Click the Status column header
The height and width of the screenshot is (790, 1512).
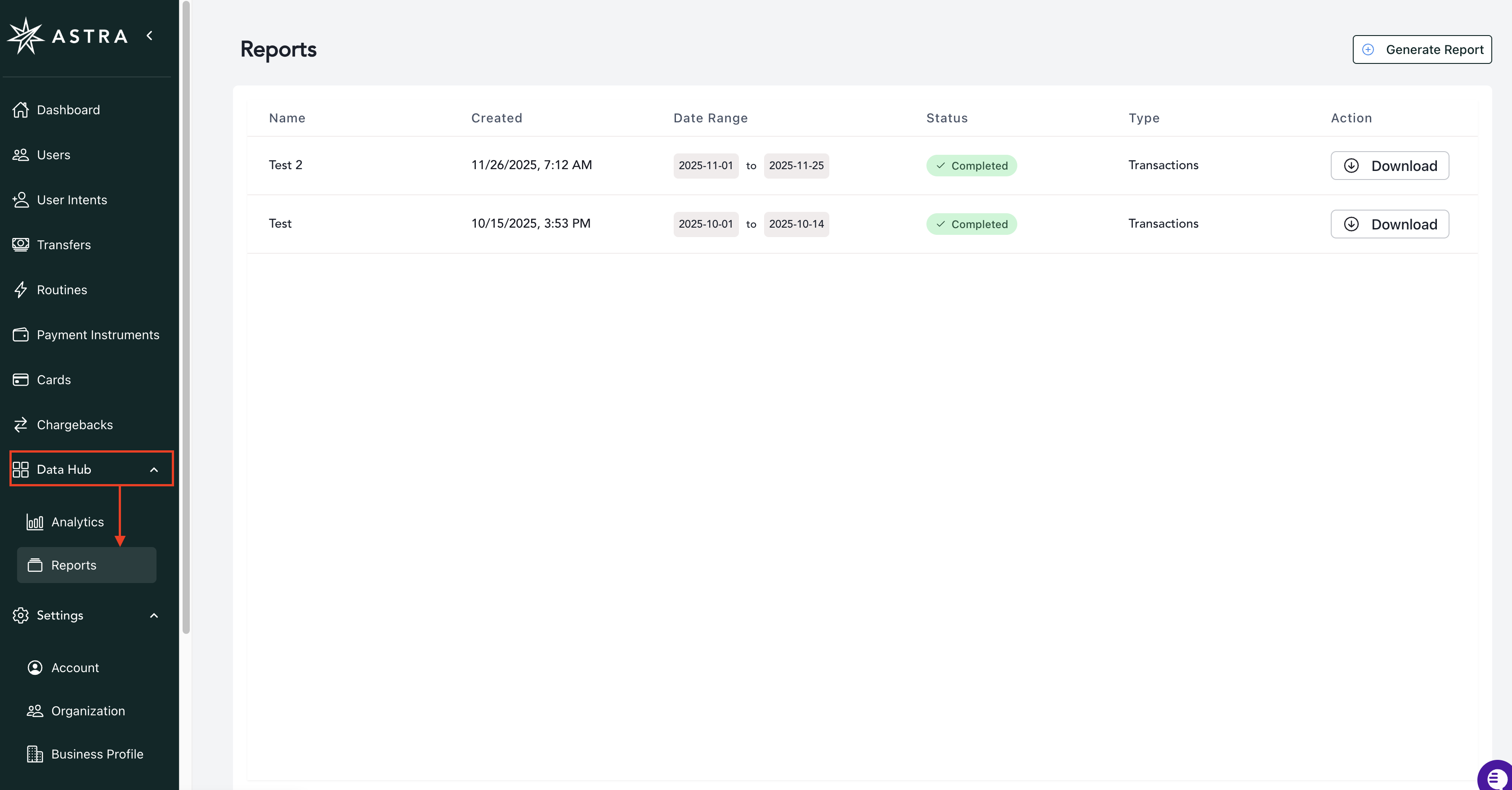[x=947, y=118]
